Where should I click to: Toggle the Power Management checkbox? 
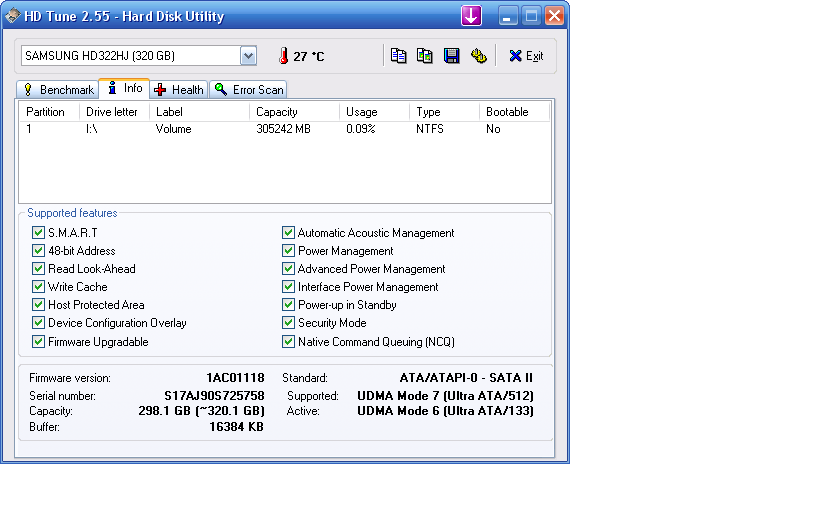point(288,251)
